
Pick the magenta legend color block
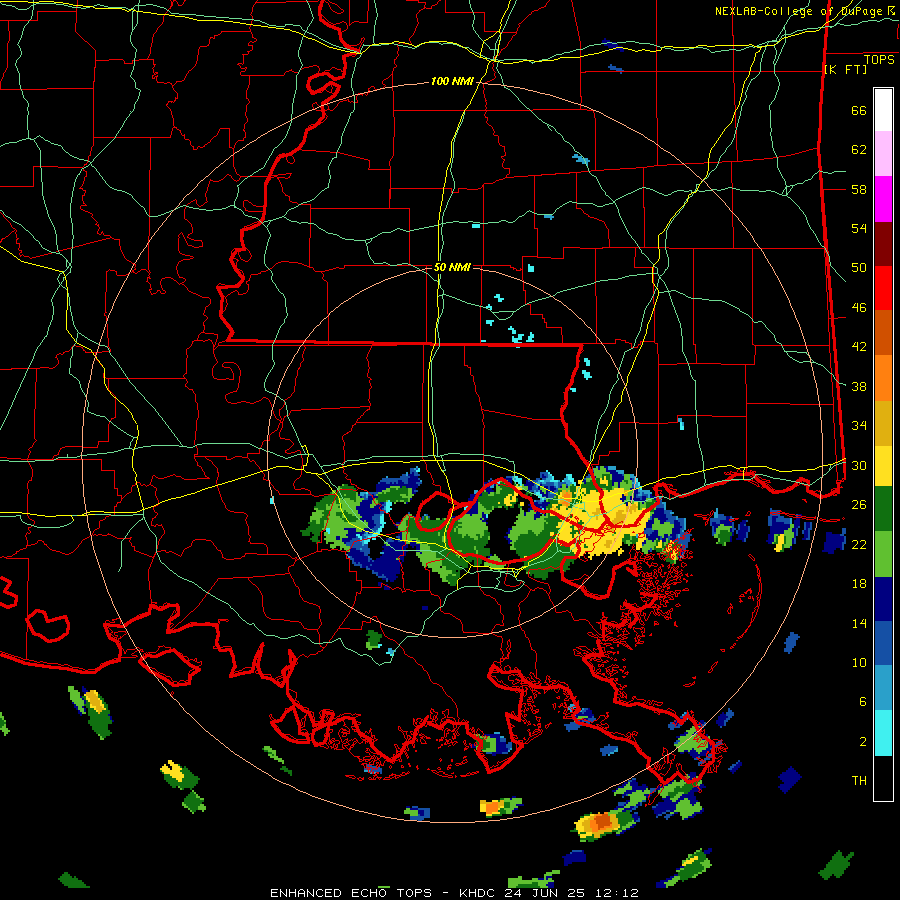pyautogui.click(x=883, y=199)
